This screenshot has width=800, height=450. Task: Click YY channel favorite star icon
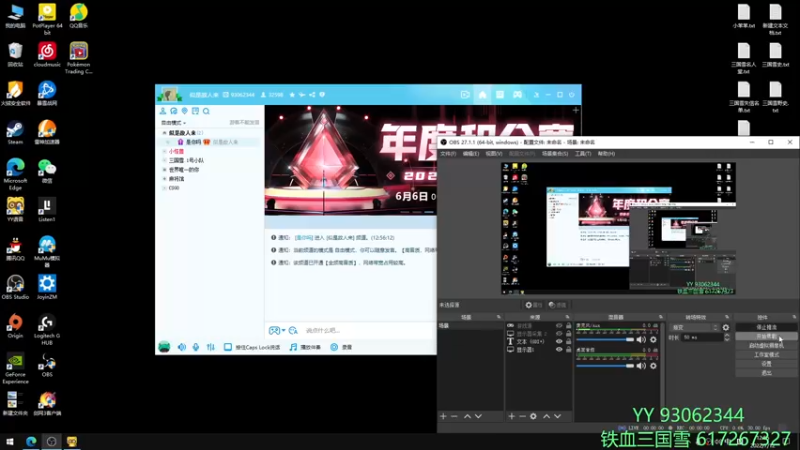point(292,95)
